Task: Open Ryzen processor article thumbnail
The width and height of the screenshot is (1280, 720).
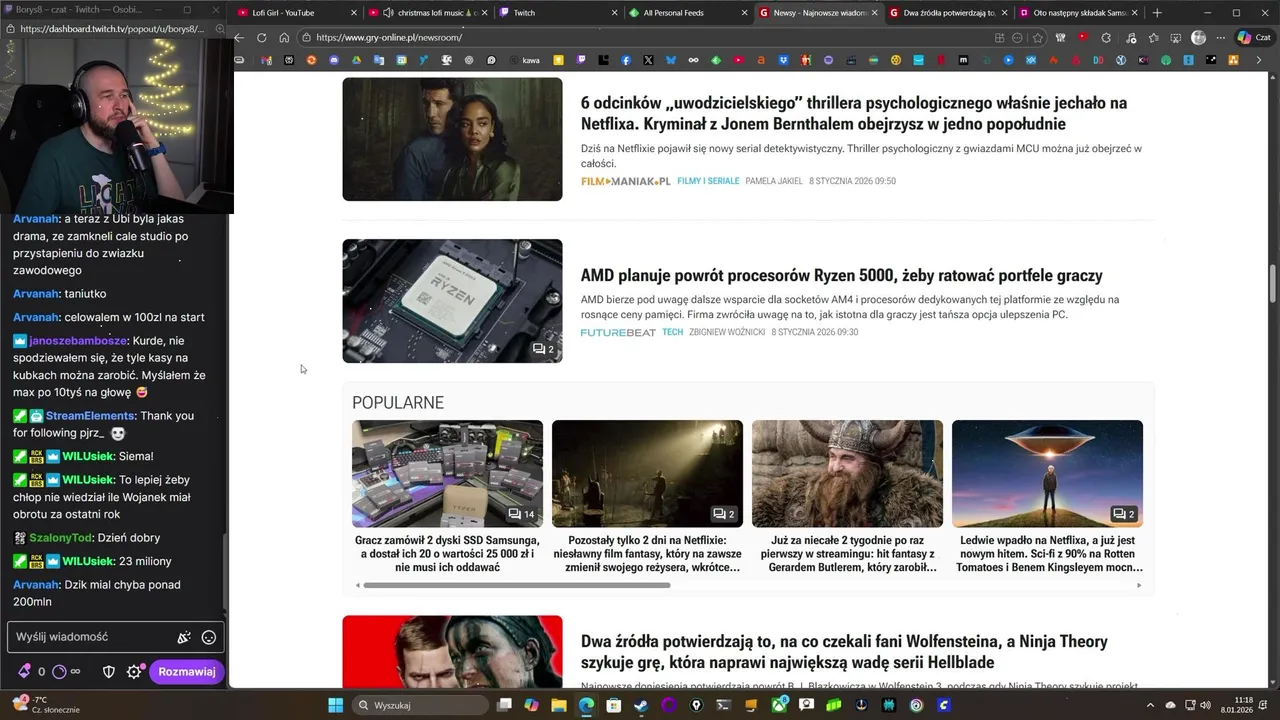Action: coord(452,301)
